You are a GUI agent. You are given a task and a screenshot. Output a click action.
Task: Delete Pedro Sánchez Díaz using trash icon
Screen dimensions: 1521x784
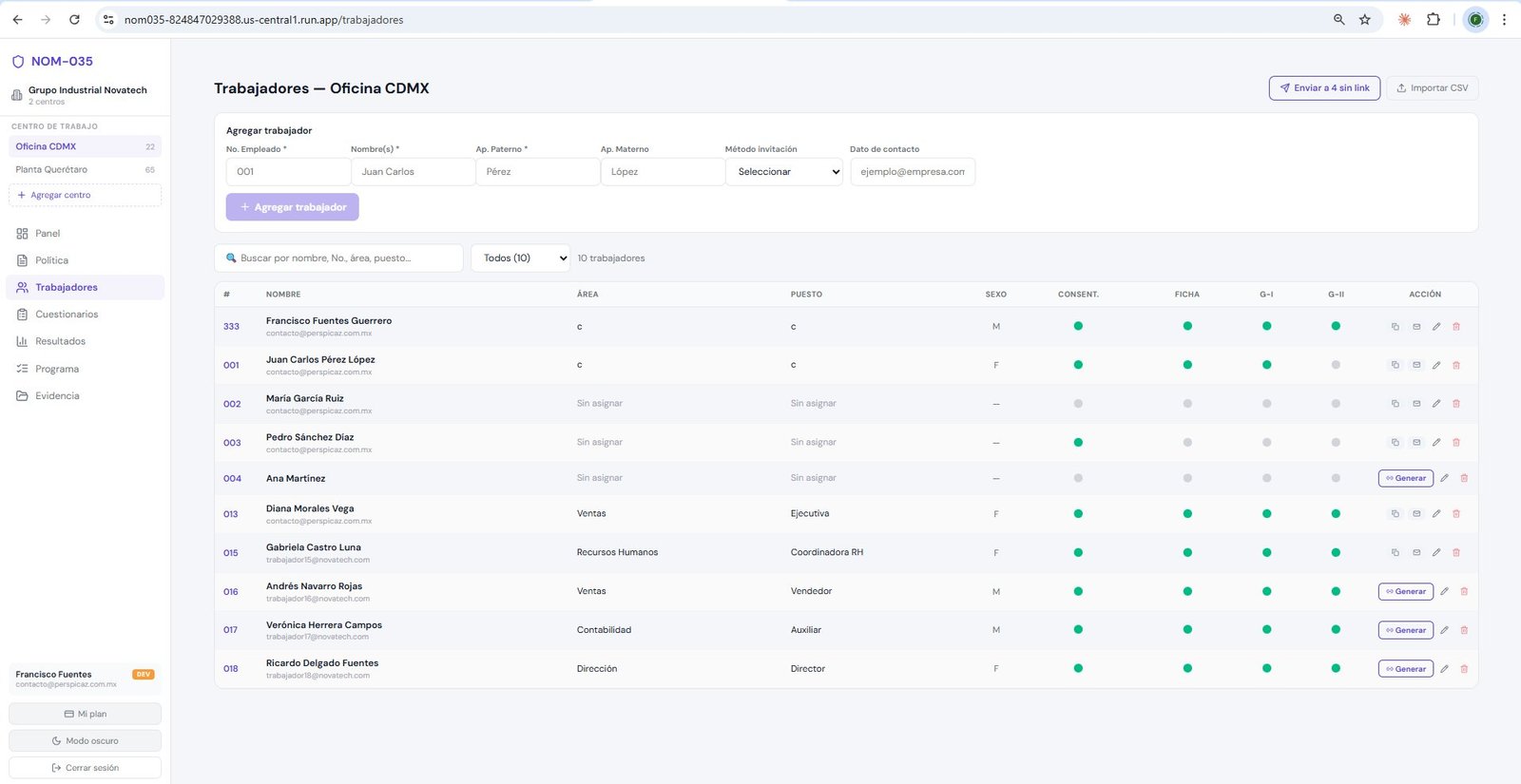point(1456,443)
